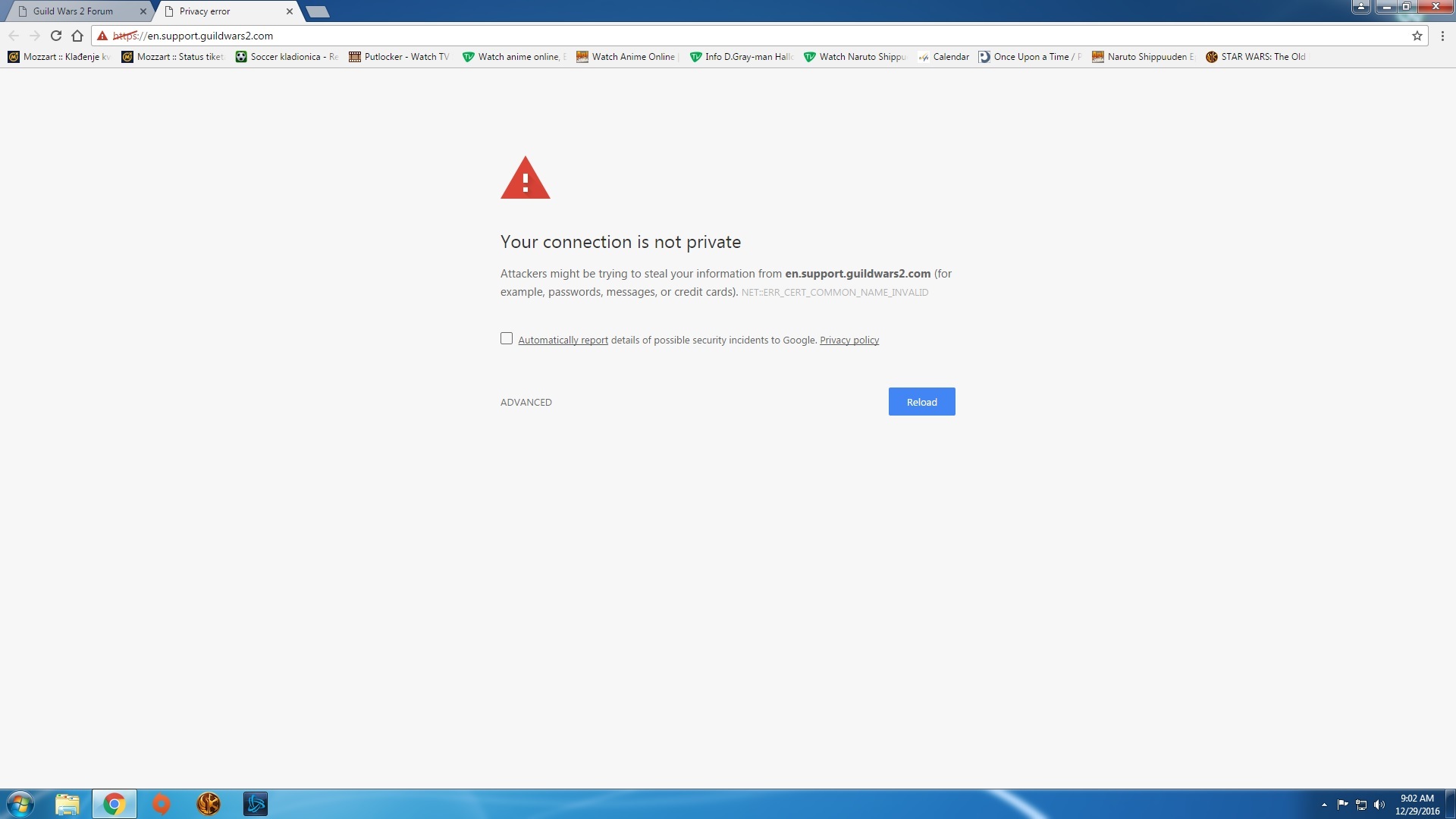Open the Battle.net taskbar icon
1456x819 pixels.
256,804
